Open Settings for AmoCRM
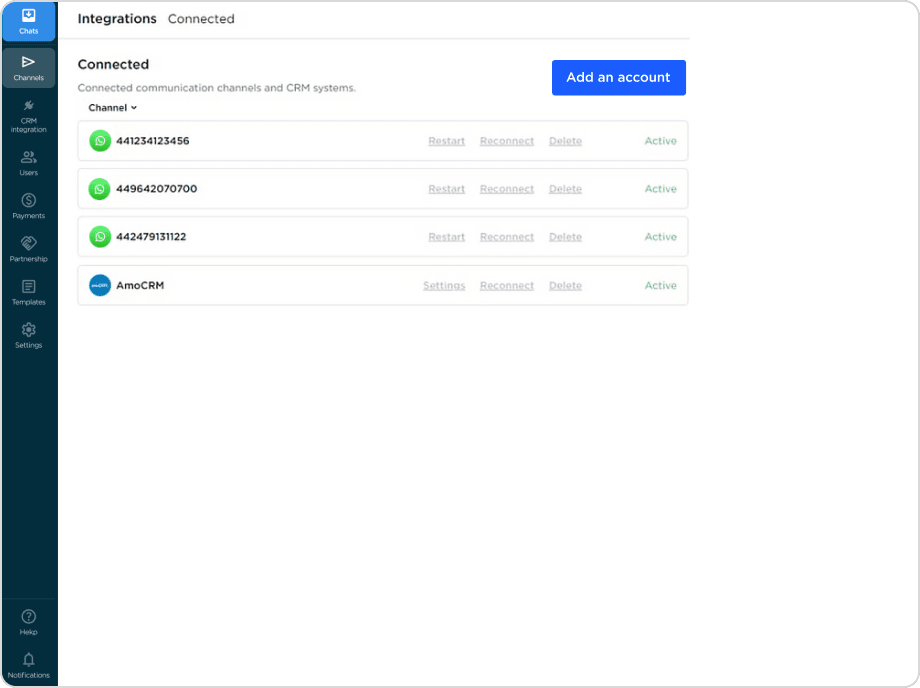920x688 pixels. (x=443, y=285)
